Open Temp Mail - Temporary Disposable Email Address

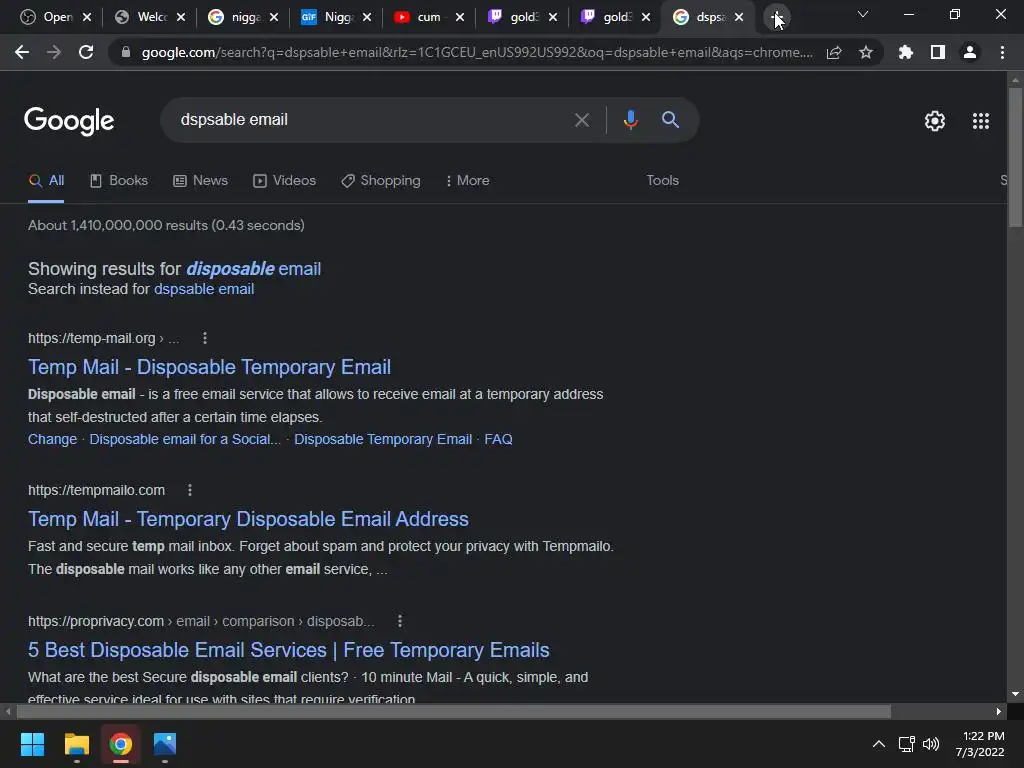click(x=248, y=519)
